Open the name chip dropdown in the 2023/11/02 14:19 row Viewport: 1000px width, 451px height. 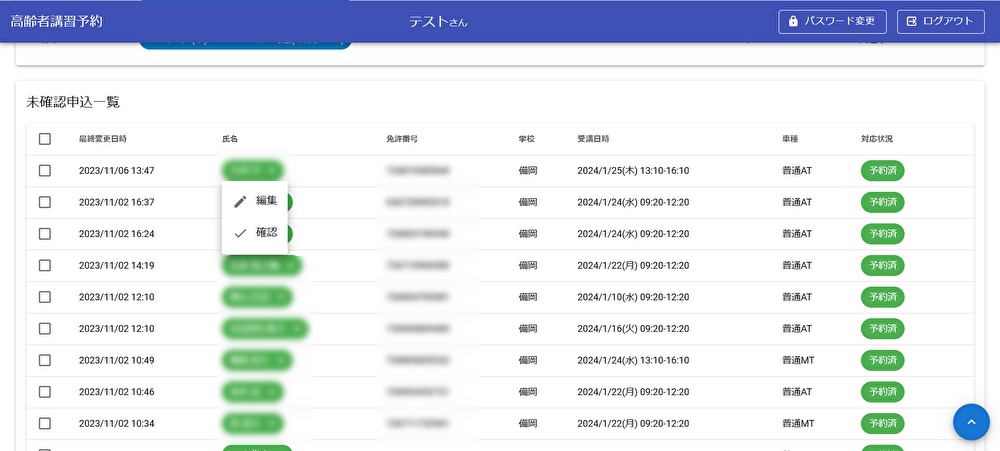click(x=262, y=265)
